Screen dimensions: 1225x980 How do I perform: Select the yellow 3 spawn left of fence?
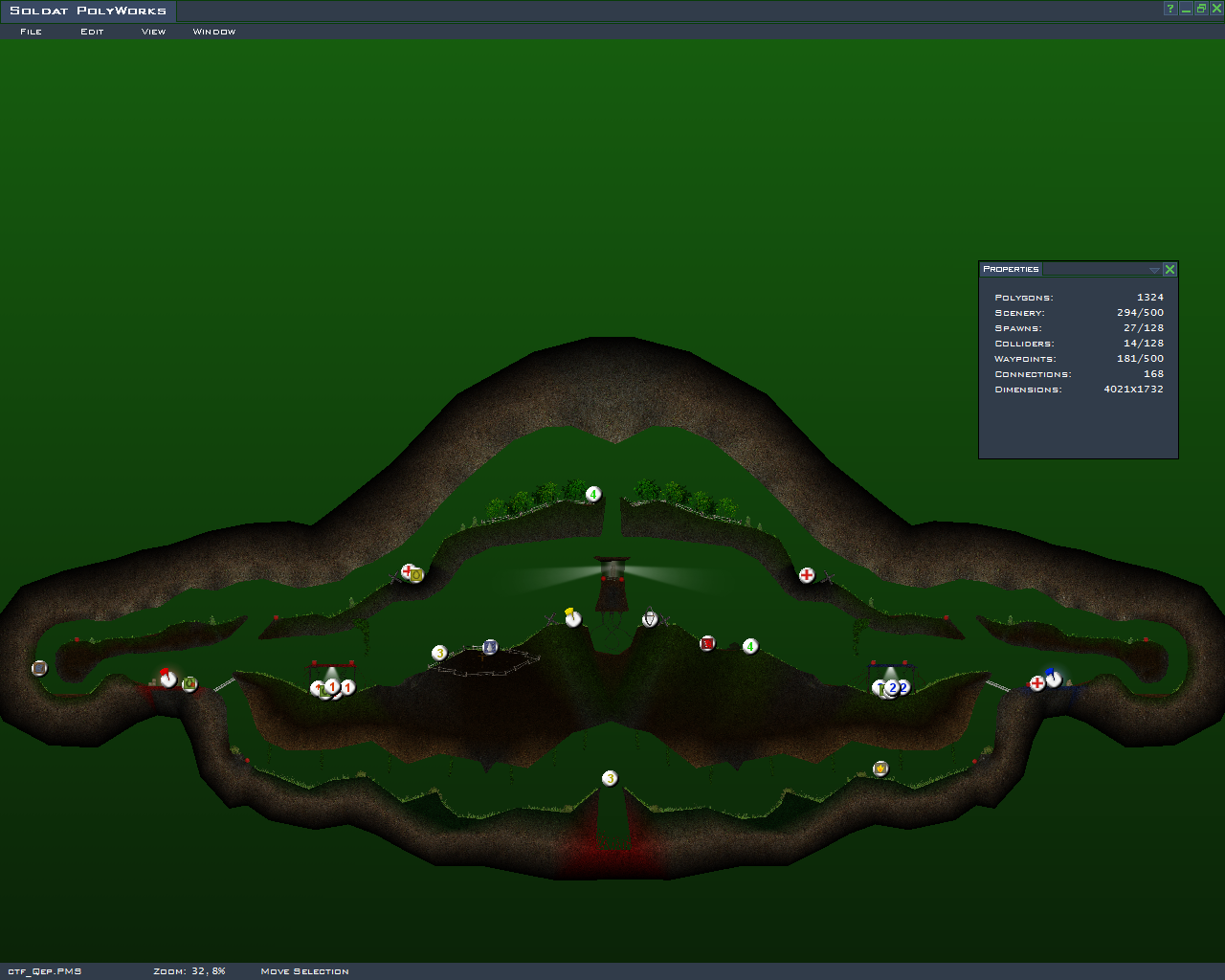click(439, 653)
